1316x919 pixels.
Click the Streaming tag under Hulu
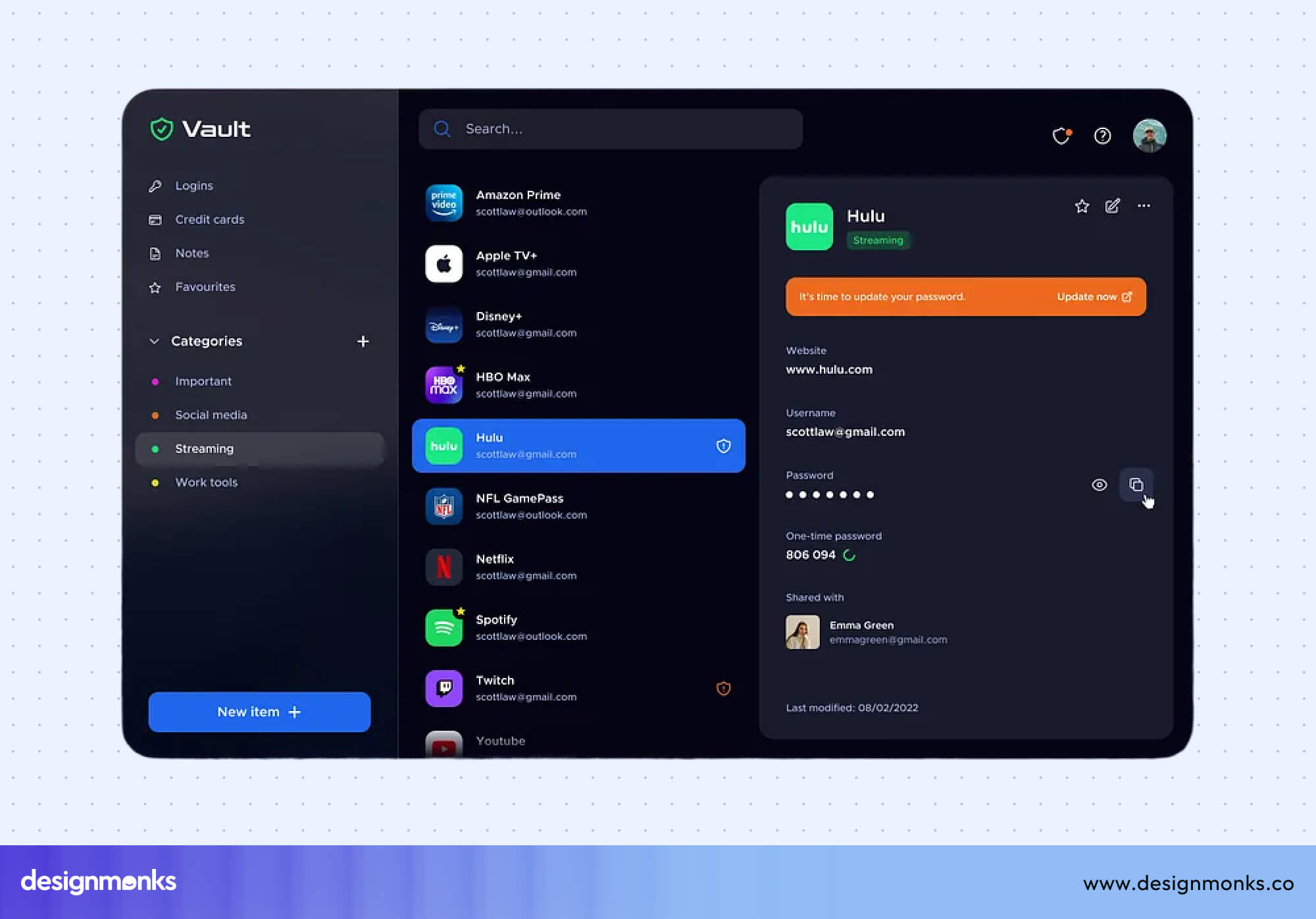point(878,240)
